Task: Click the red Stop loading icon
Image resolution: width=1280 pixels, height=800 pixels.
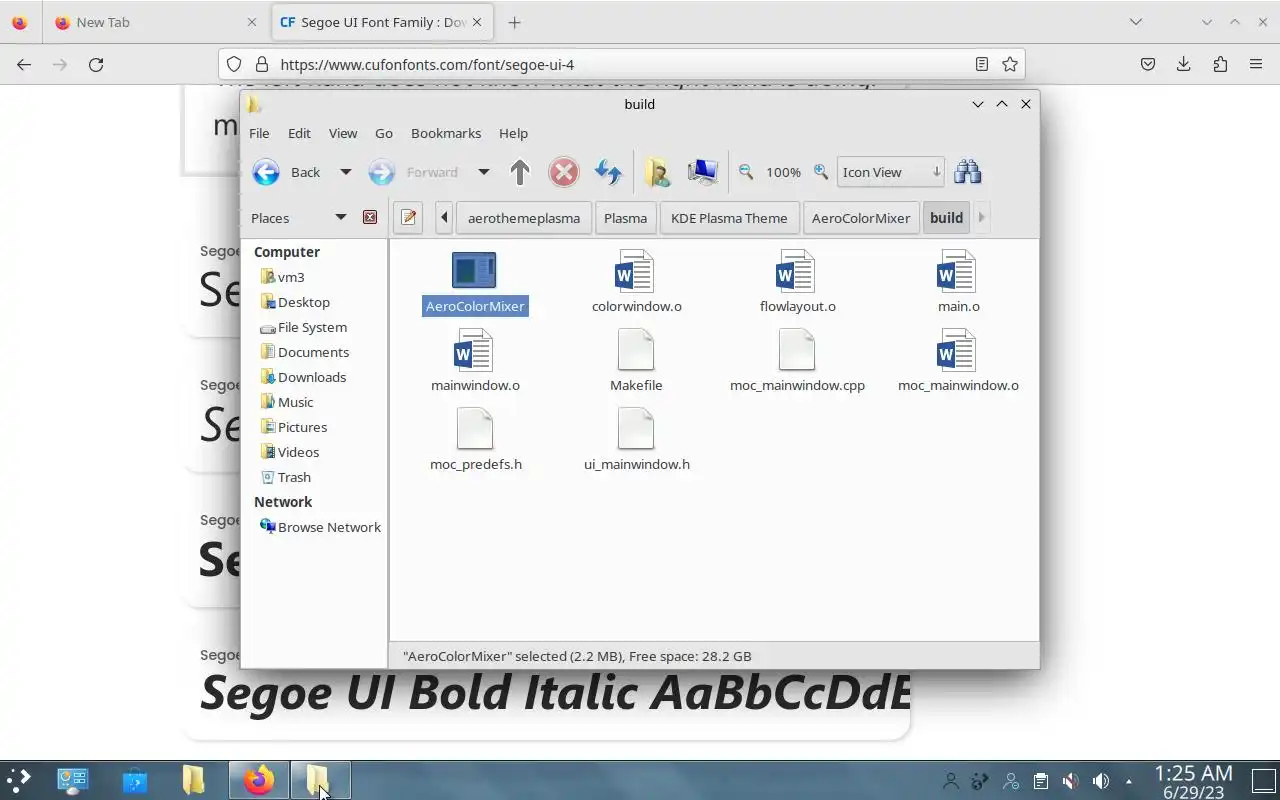Action: (x=564, y=172)
